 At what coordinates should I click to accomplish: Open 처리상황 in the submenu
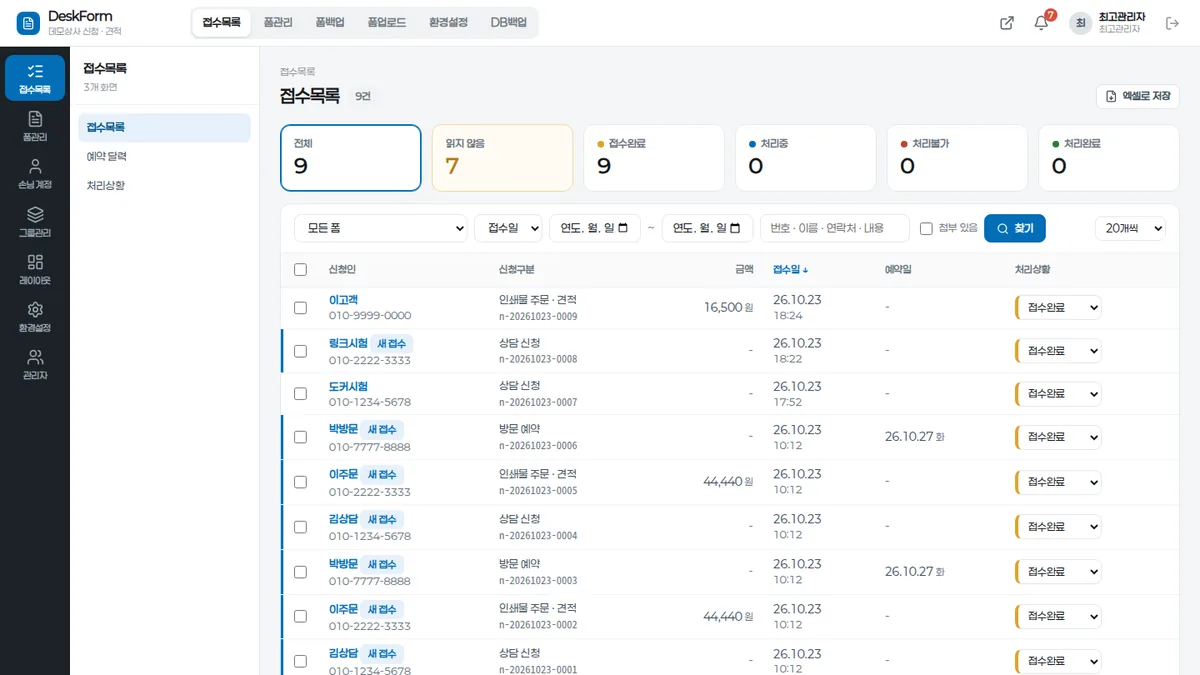[x=164, y=186]
